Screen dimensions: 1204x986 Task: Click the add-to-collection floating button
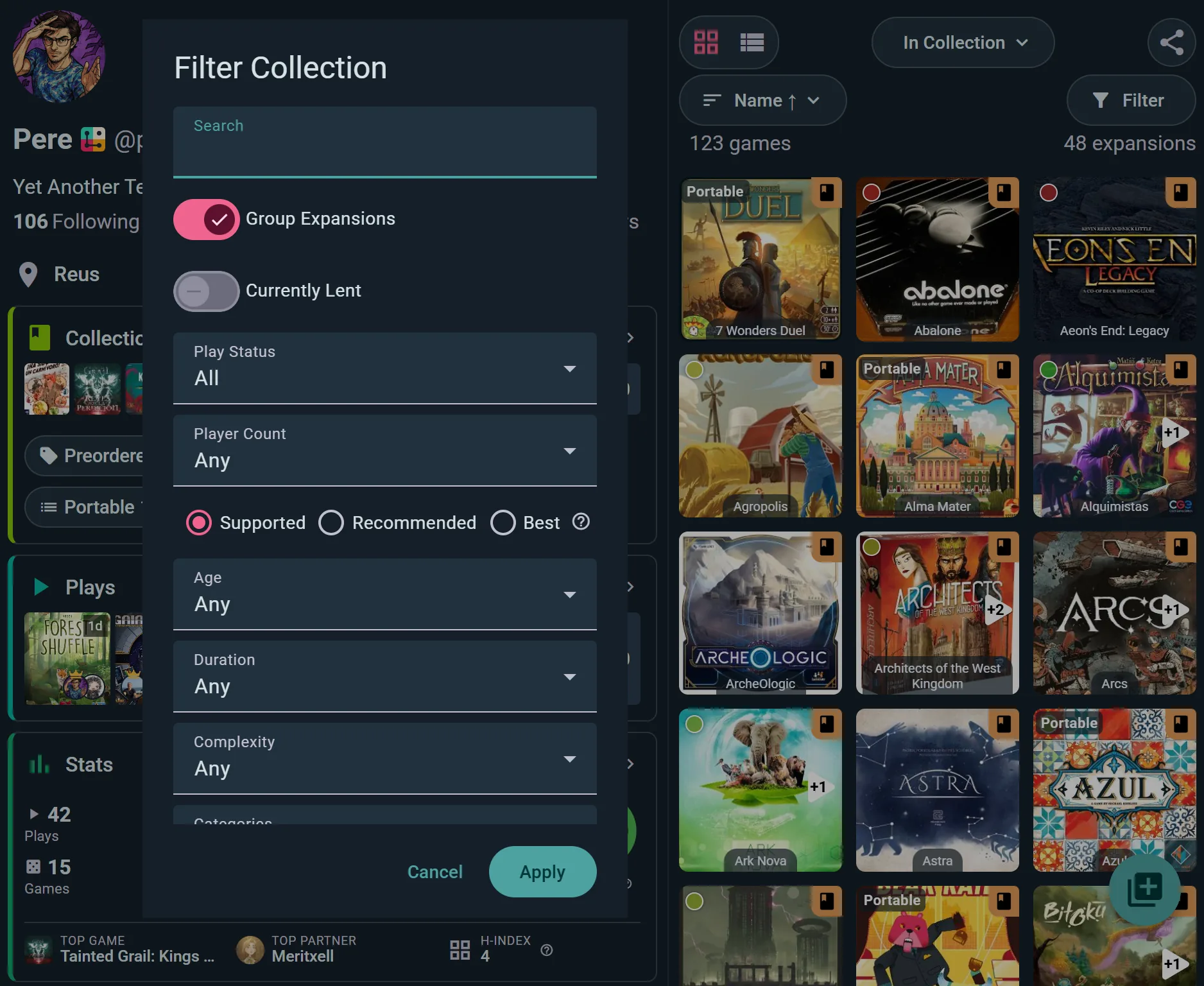click(1144, 890)
